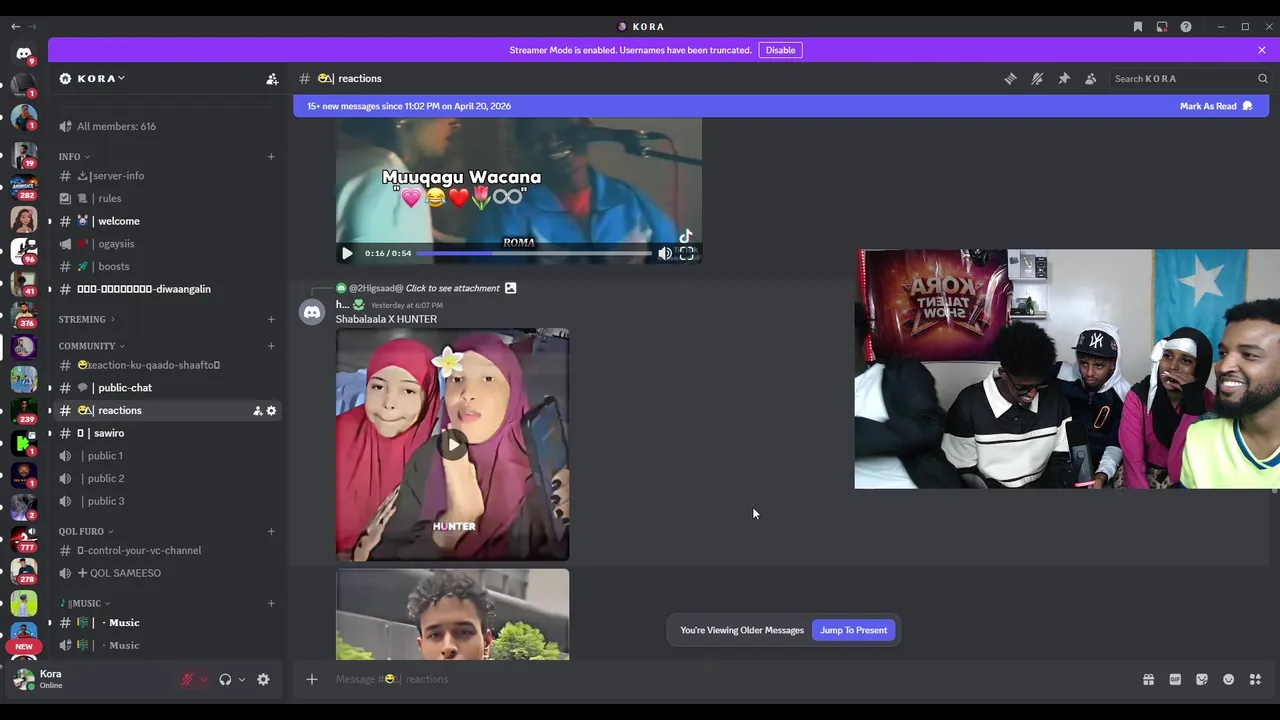Open the Threads icon in channel header

click(1010, 78)
